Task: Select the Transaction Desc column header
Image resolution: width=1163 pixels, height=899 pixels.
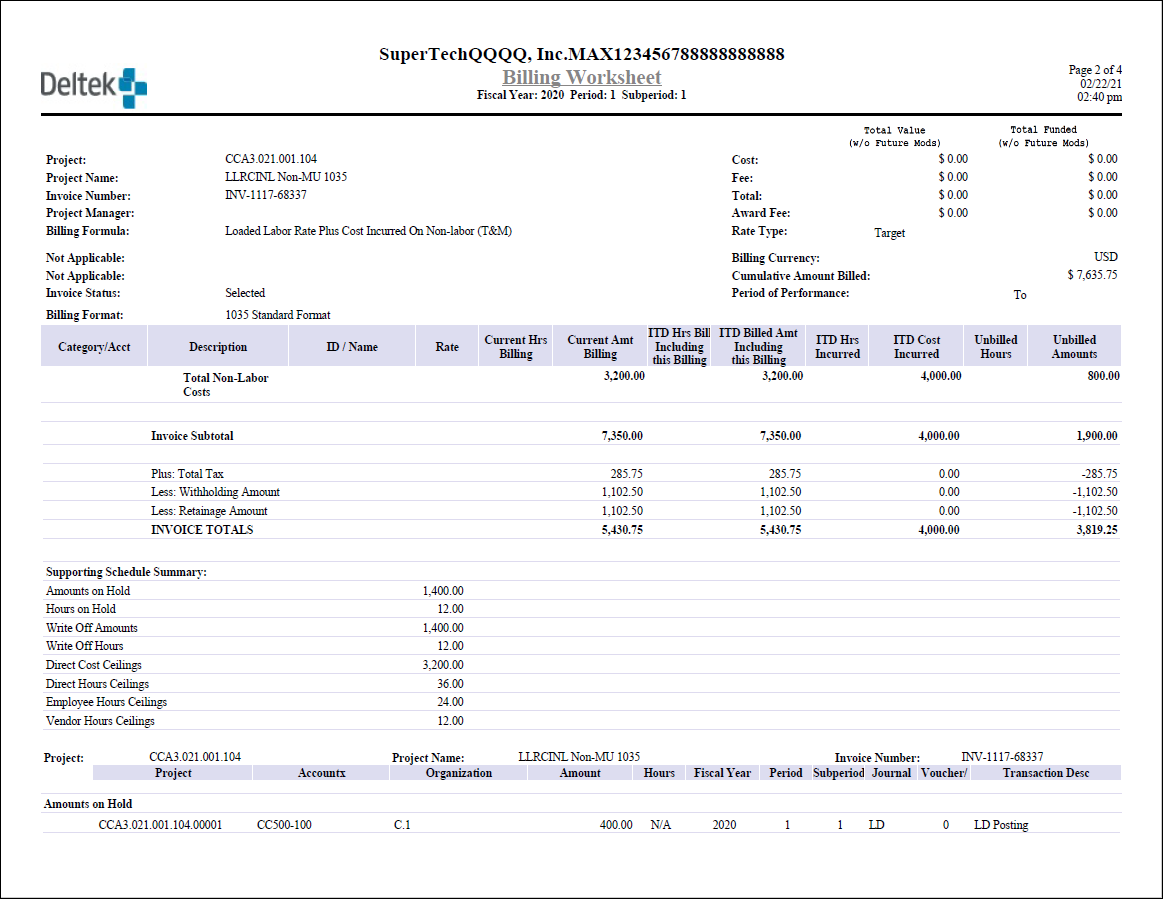Action: click(1046, 773)
